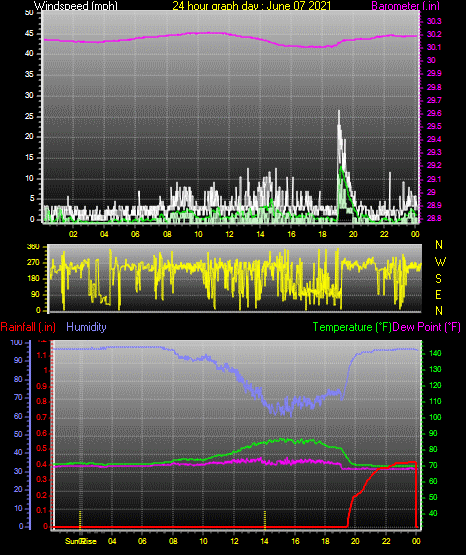Image resolution: width=466 pixels, height=555 pixels.
Task: Click the red "Rainfall (.in)" legend label
Action: click(28, 327)
